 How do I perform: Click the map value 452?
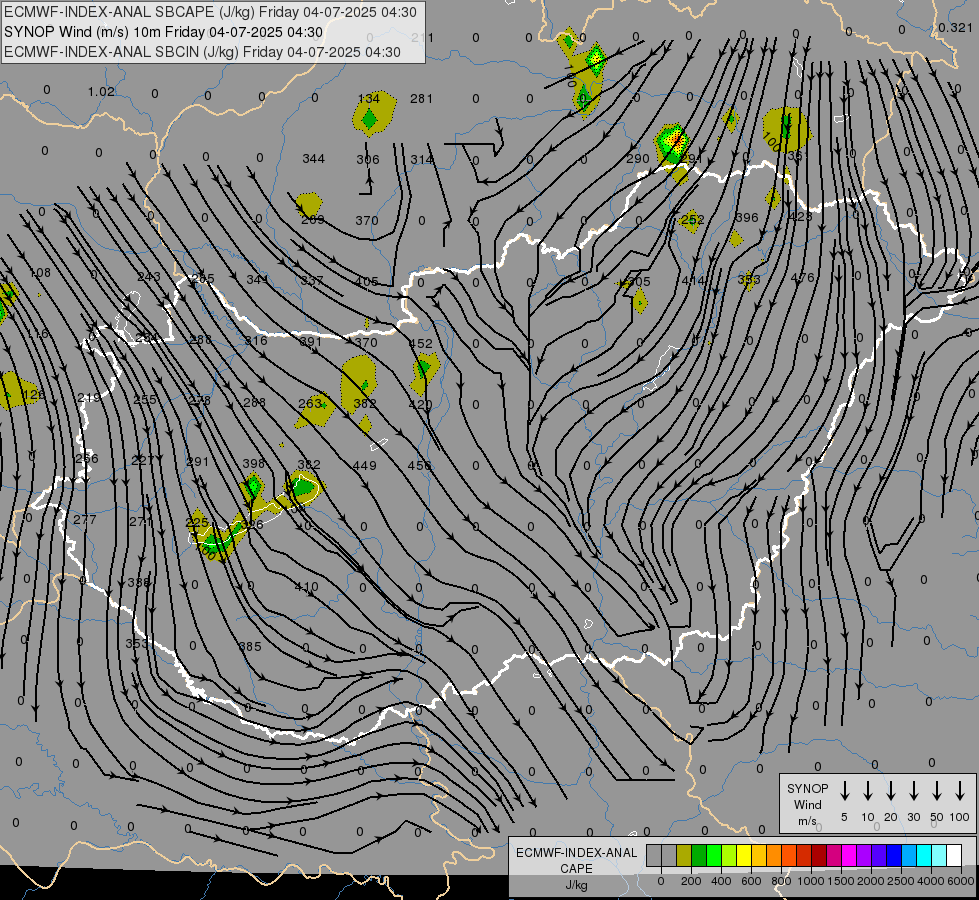point(421,343)
